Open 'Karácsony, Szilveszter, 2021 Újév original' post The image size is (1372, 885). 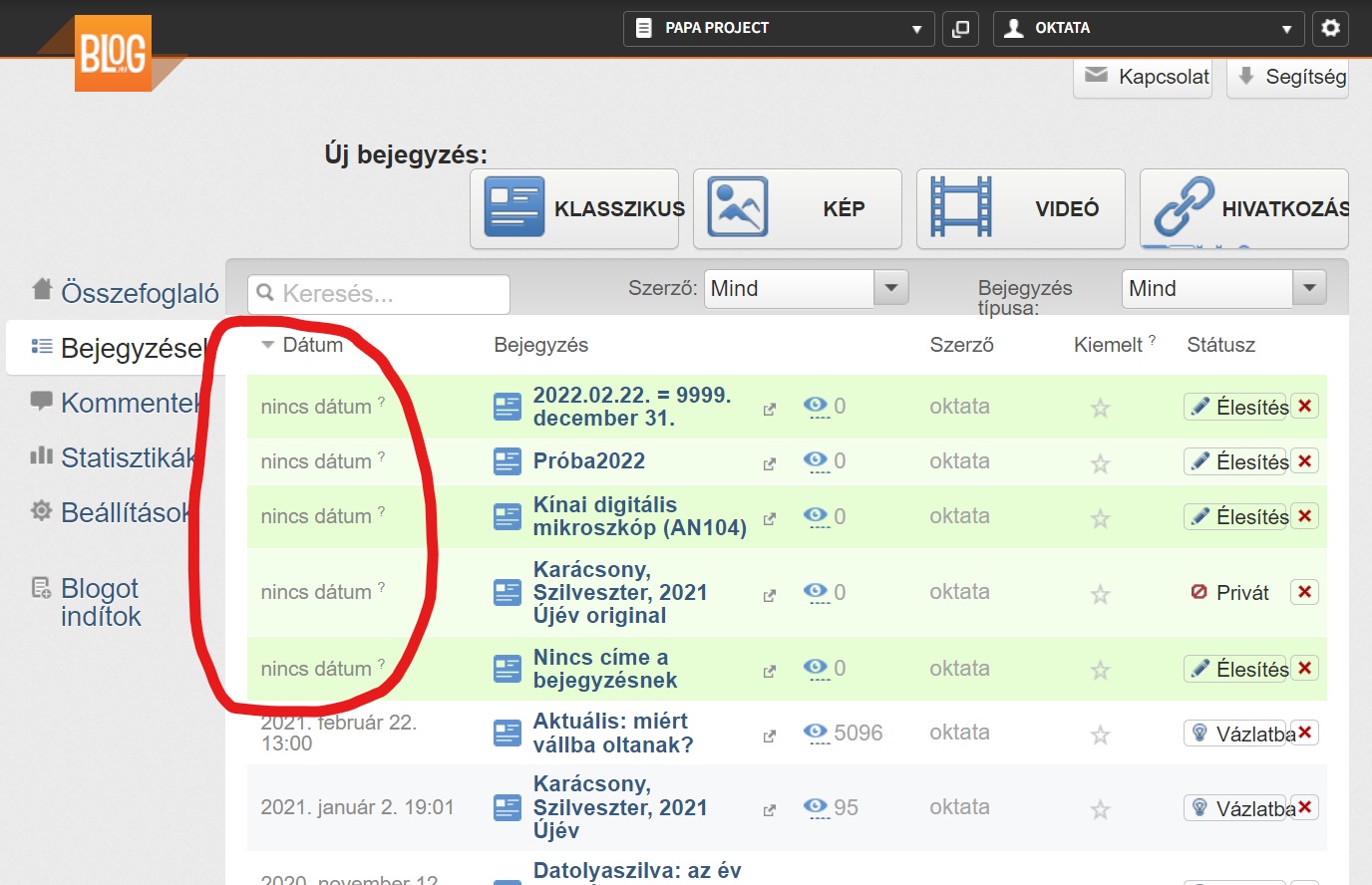620,592
